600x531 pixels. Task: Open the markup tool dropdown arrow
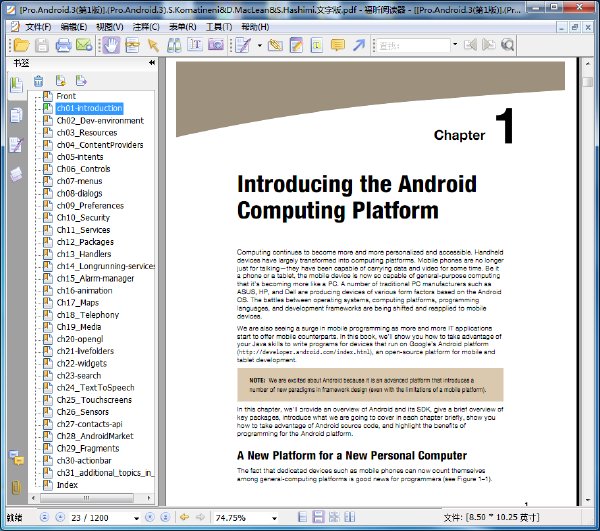pyautogui.click(x=260, y=45)
